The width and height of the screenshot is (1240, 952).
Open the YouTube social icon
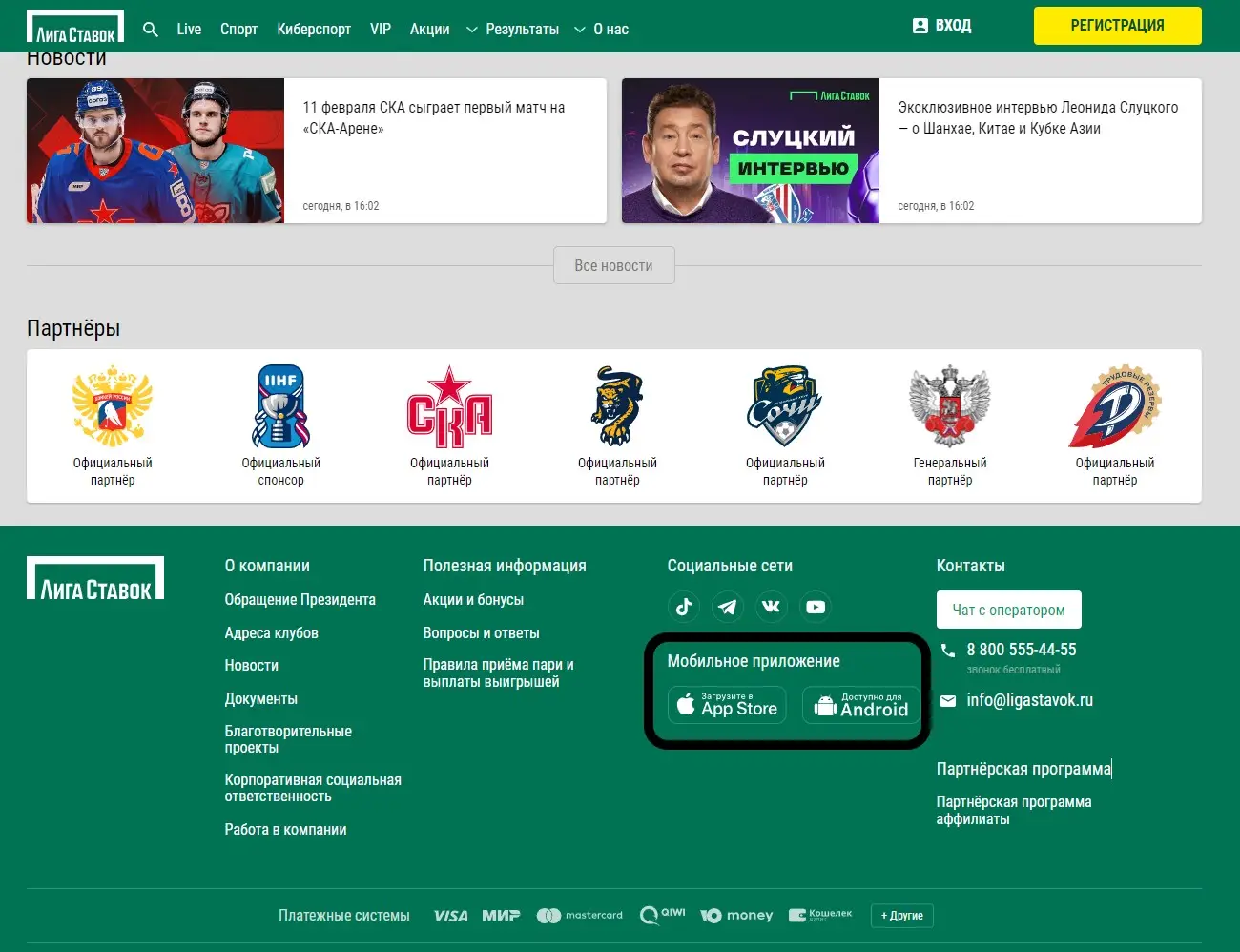pos(816,607)
